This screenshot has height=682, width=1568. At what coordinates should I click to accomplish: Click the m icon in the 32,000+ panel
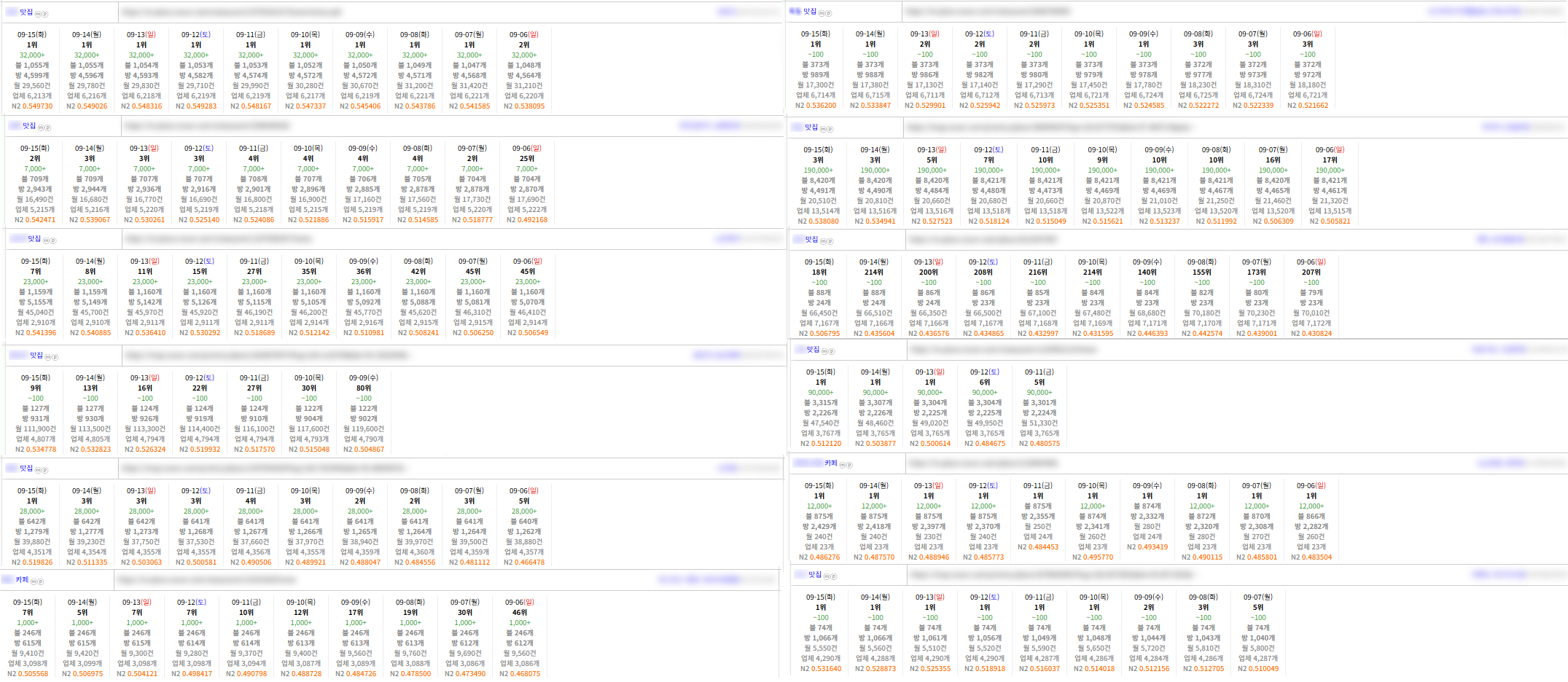pyautogui.click(x=39, y=14)
